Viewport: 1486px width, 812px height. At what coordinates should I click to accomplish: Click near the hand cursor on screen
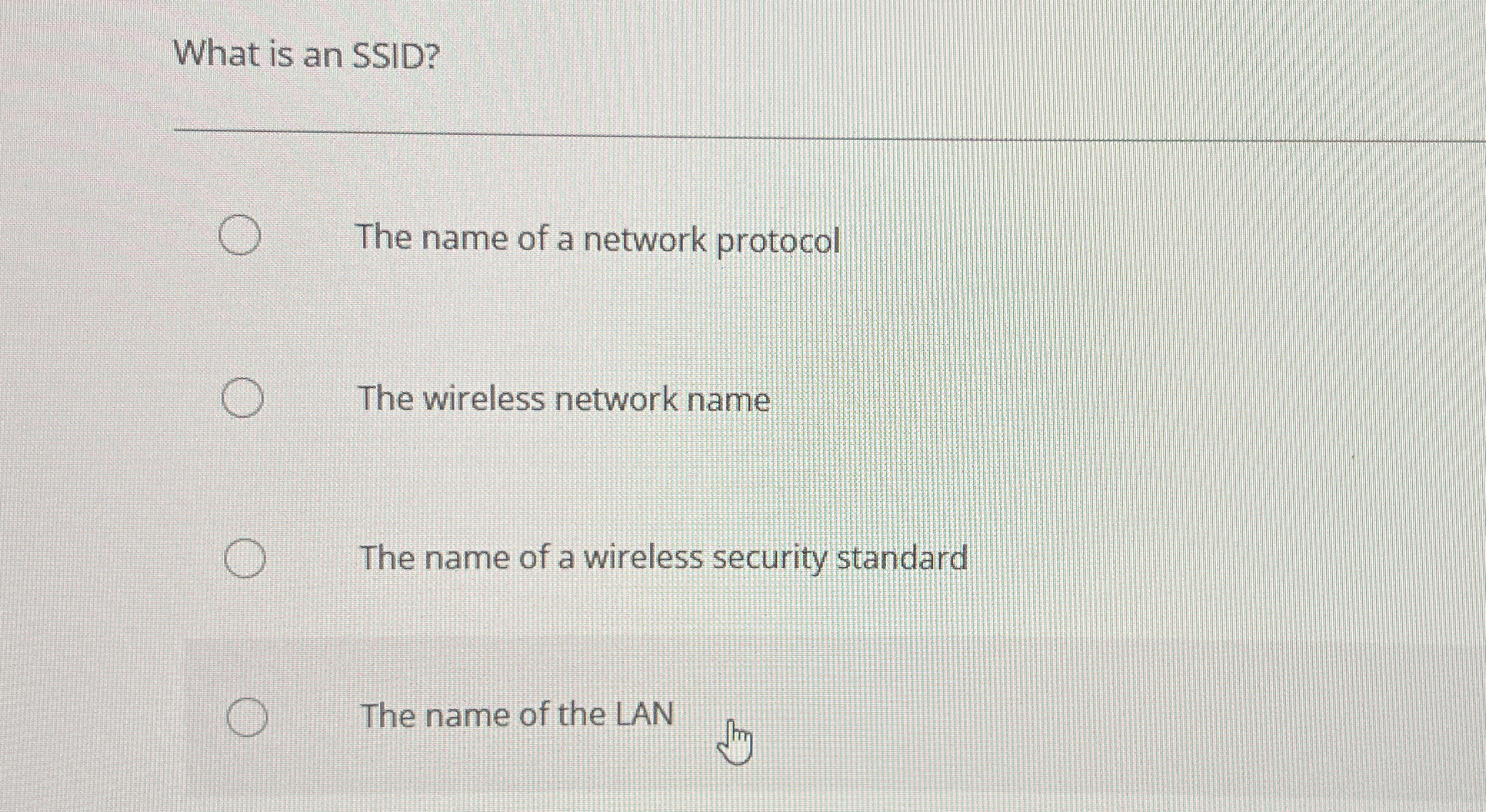736,737
